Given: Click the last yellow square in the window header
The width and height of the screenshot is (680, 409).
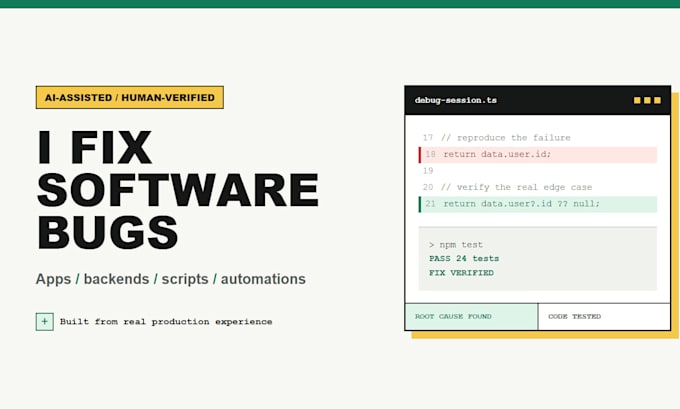Looking at the screenshot, I should 657,100.
